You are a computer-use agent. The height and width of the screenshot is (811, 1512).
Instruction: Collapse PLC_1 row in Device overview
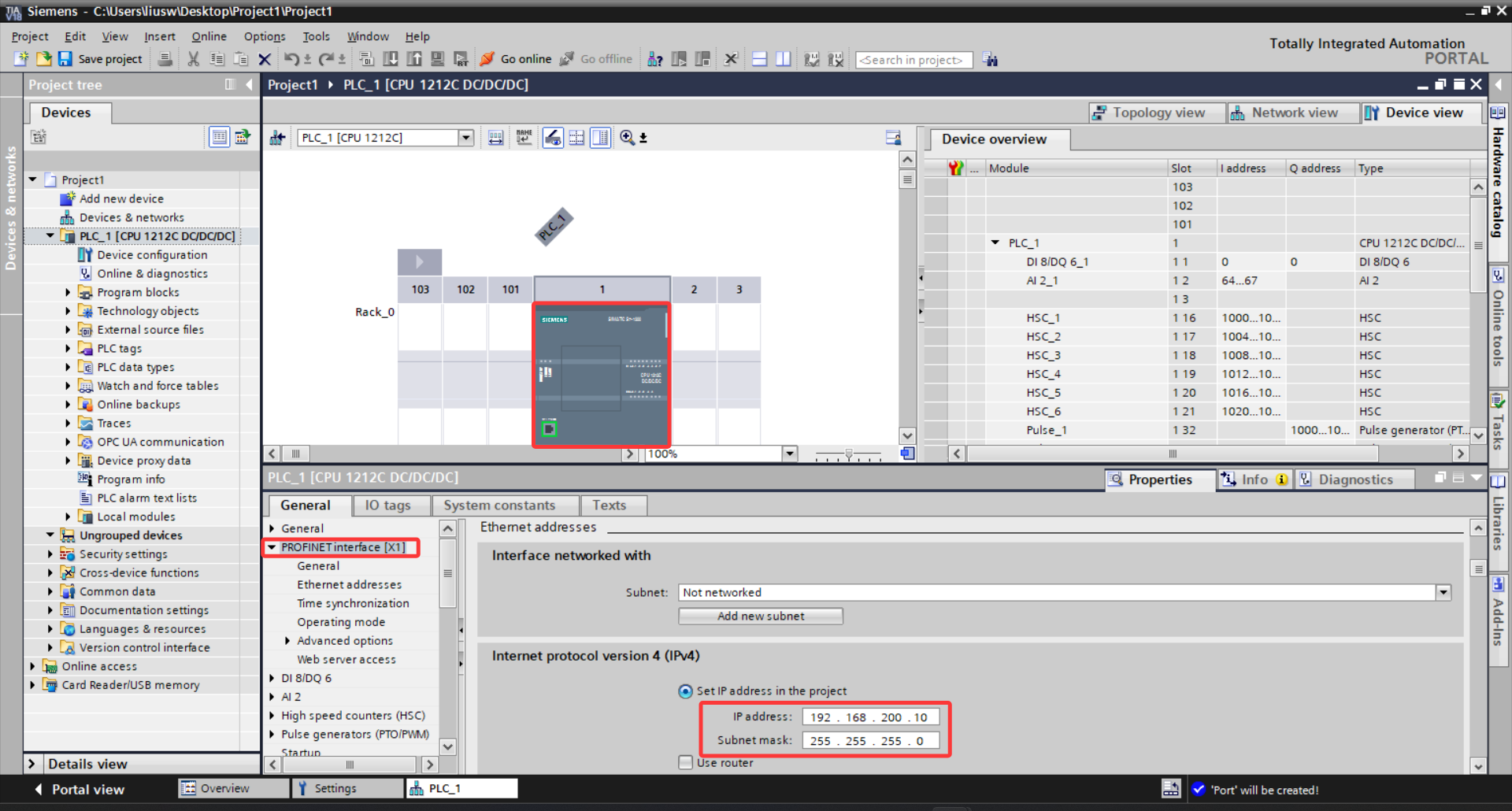[x=995, y=243]
